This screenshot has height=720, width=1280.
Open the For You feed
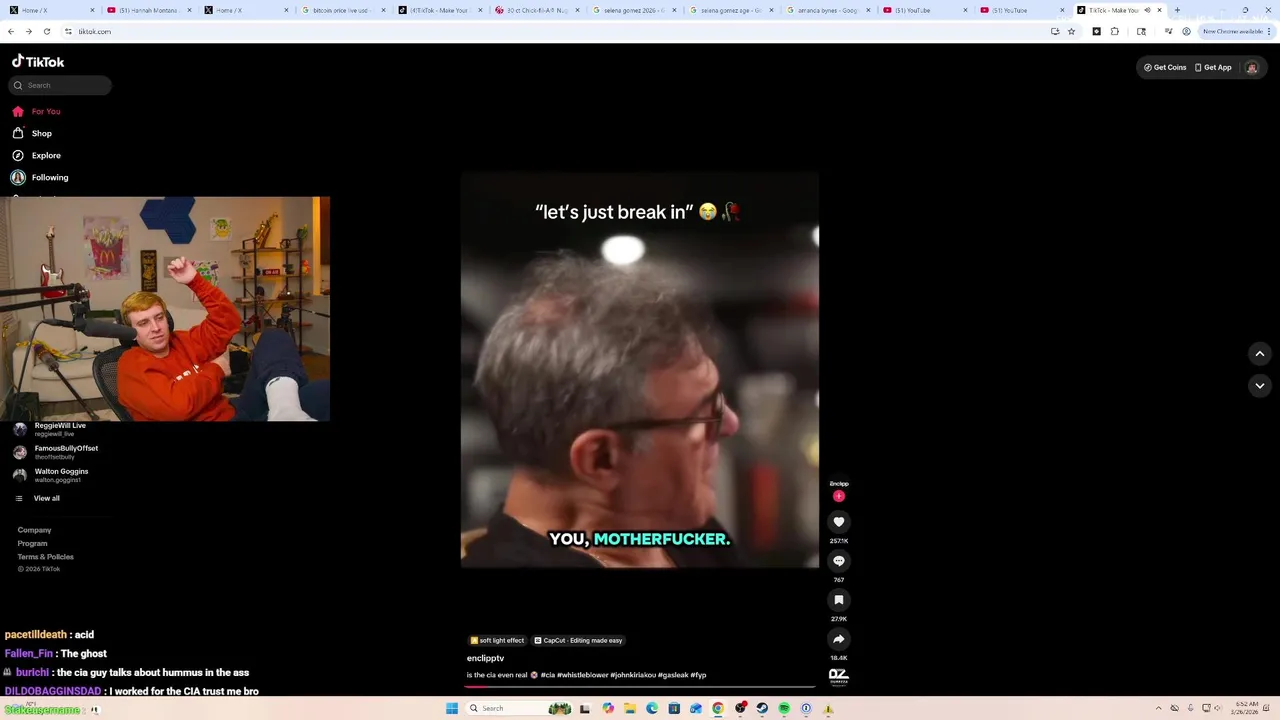point(37,111)
